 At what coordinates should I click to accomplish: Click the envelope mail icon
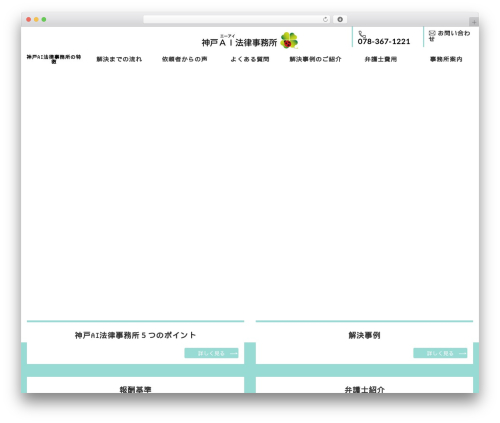coord(432,33)
